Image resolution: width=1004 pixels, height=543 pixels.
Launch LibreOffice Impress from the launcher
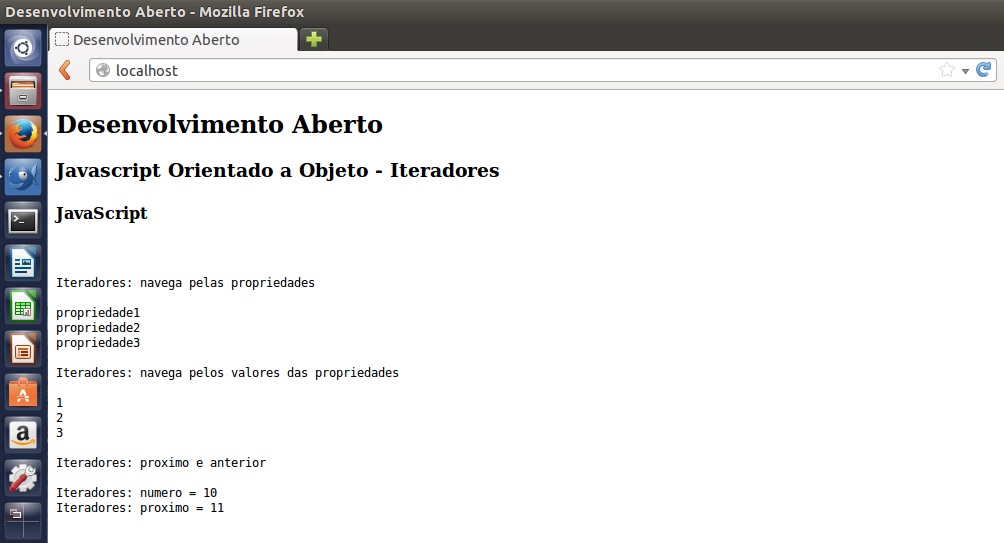tap(23, 349)
